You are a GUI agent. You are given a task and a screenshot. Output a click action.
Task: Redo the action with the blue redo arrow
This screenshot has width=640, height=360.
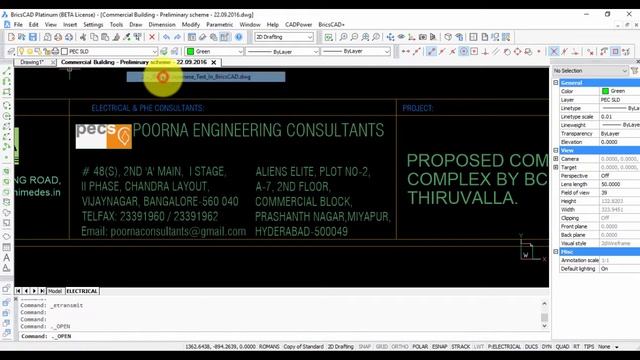[177, 37]
